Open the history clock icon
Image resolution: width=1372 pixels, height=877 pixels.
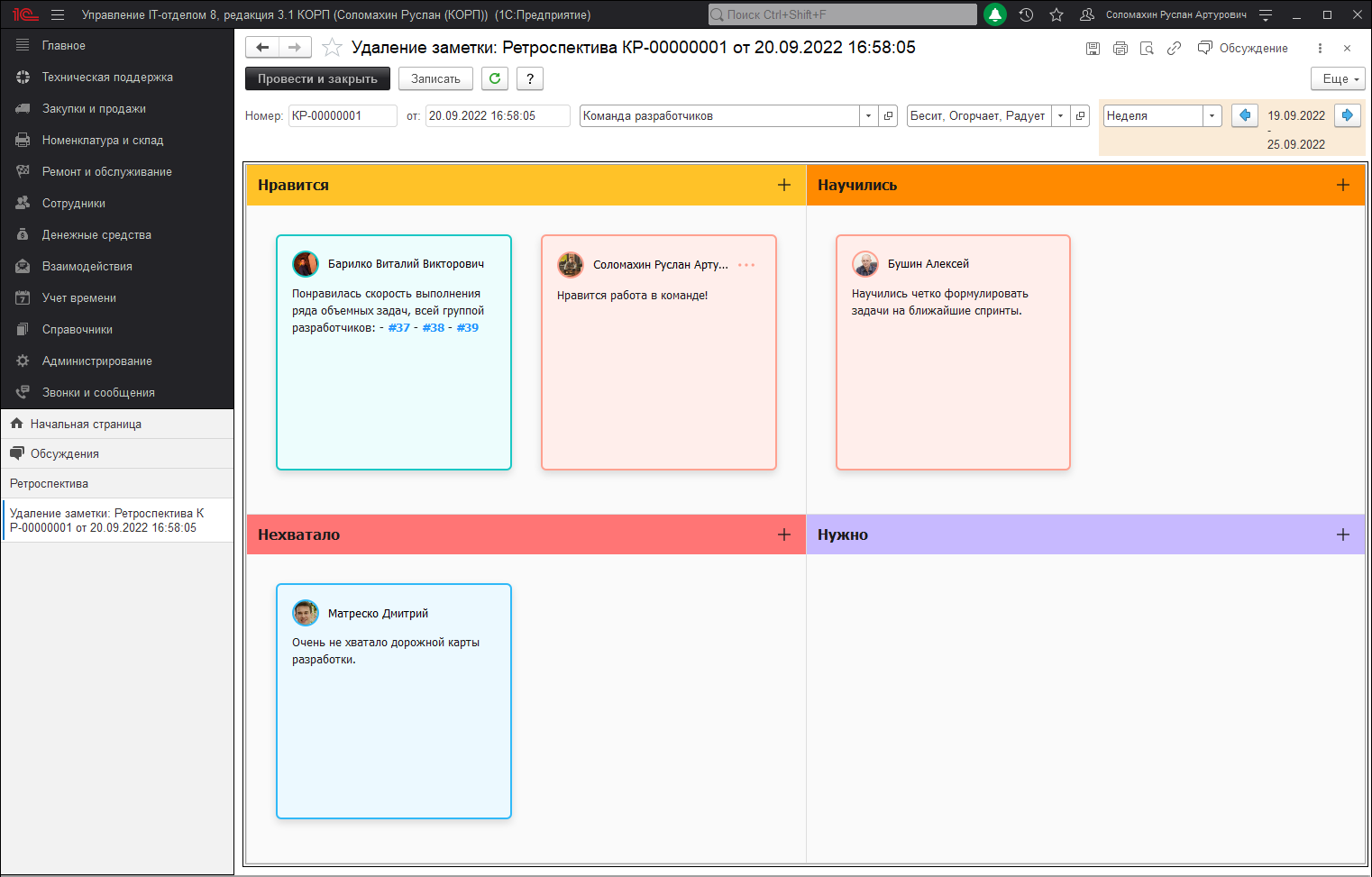tap(1026, 14)
